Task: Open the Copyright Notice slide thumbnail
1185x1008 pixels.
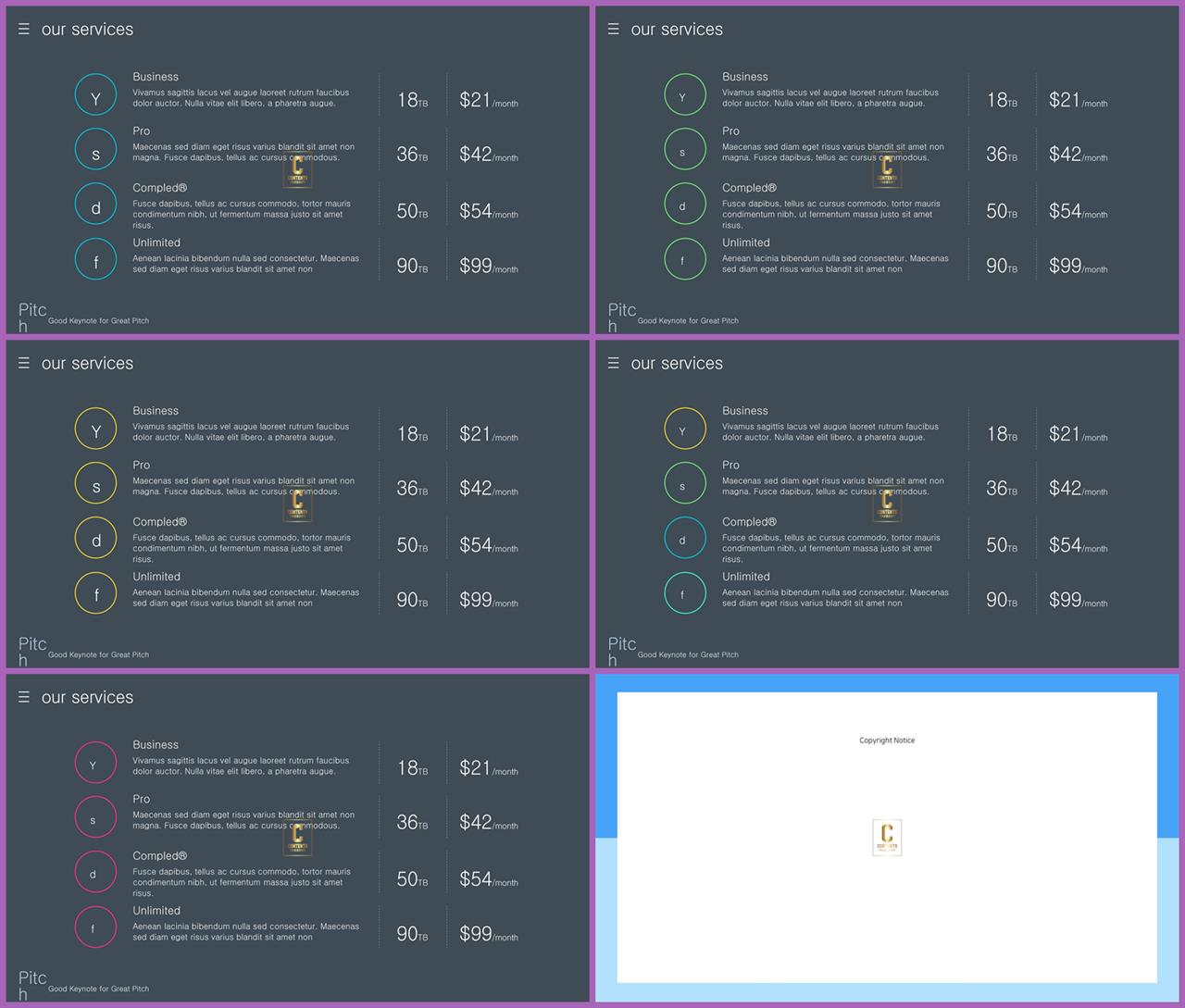Action: click(x=887, y=838)
